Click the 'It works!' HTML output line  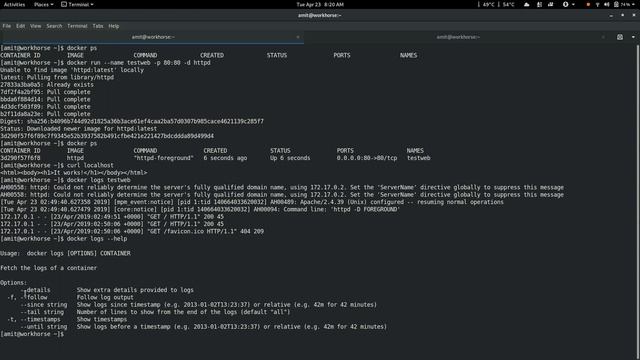click(x=74, y=173)
